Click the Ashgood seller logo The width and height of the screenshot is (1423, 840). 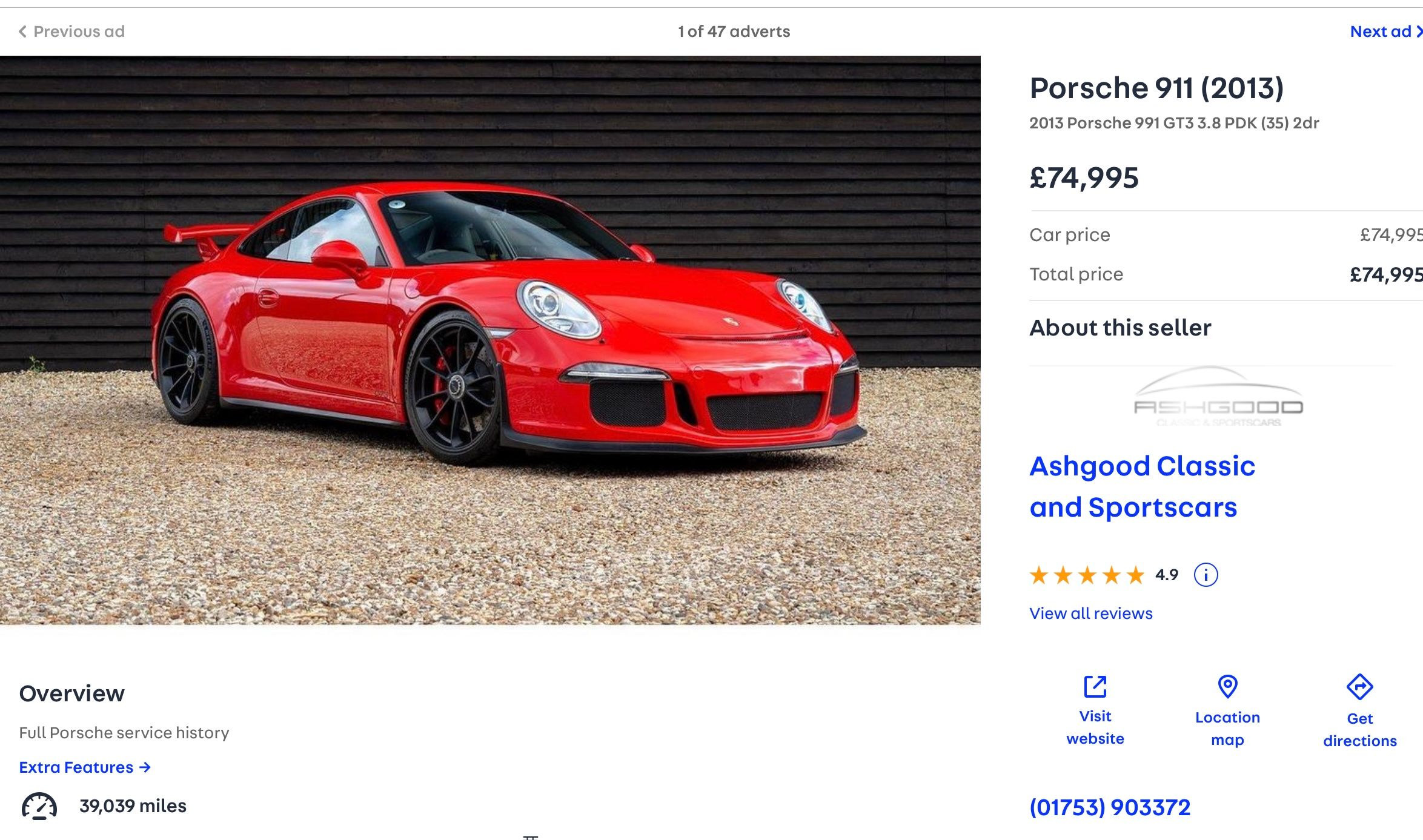[1218, 397]
